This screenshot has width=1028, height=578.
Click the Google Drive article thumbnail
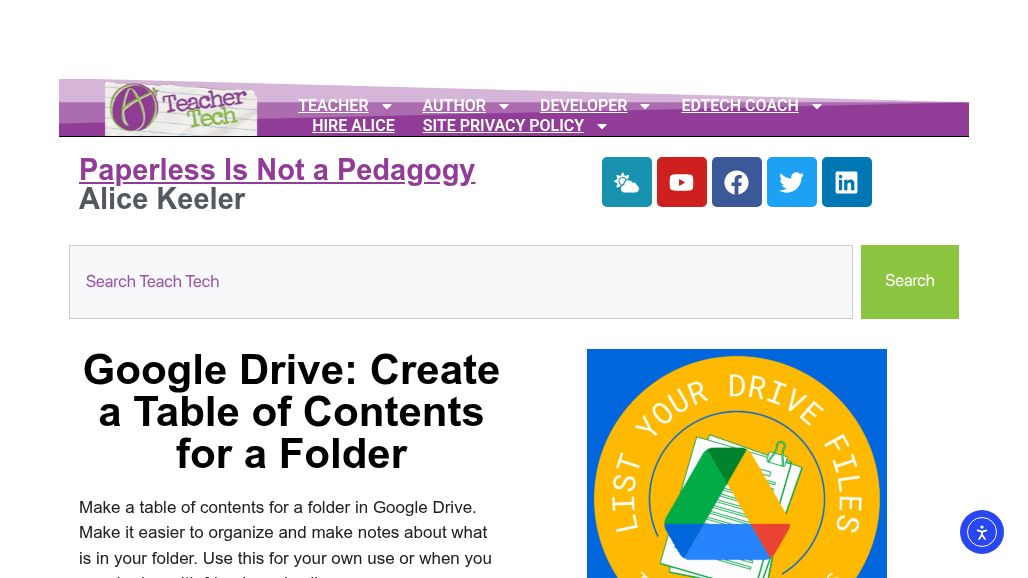pyautogui.click(x=736, y=463)
